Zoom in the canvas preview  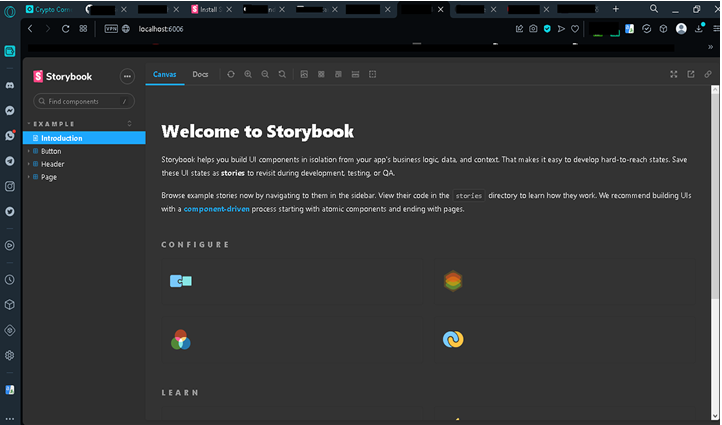coord(248,74)
